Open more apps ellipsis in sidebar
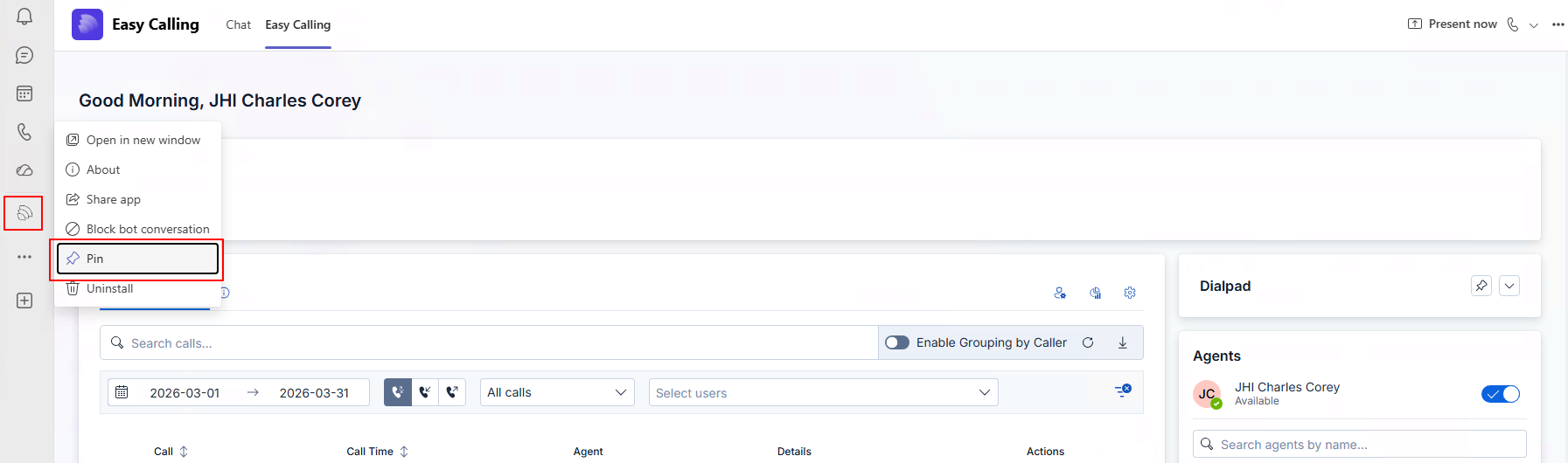1568x463 pixels. pos(24,257)
